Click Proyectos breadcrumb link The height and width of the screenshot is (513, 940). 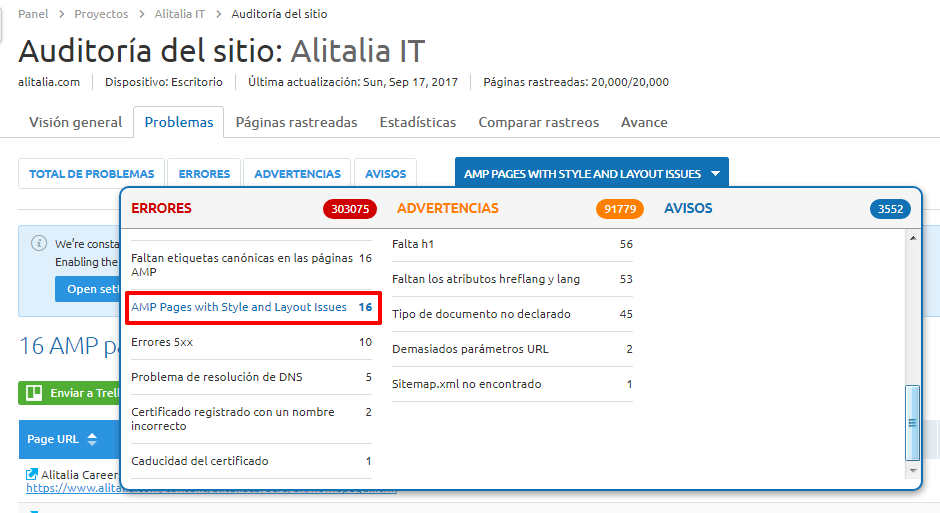click(101, 14)
